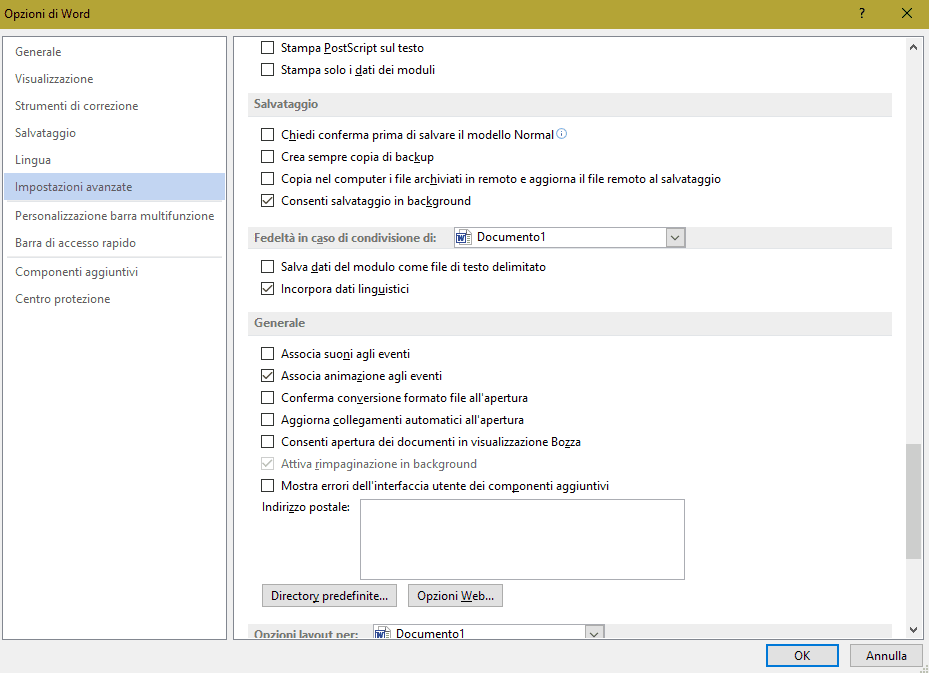
Task: Open Personalizzazione barra multifunzione settings
Action: 114,215
